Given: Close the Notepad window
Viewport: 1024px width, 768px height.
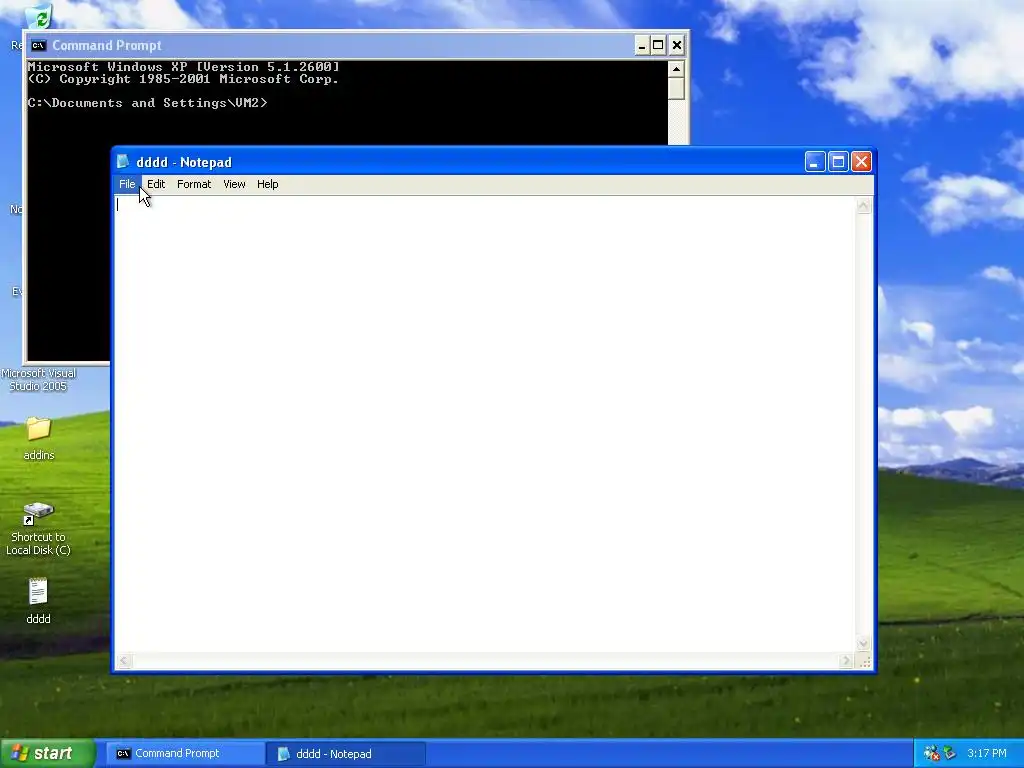Looking at the screenshot, I should click(x=861, y=161).
